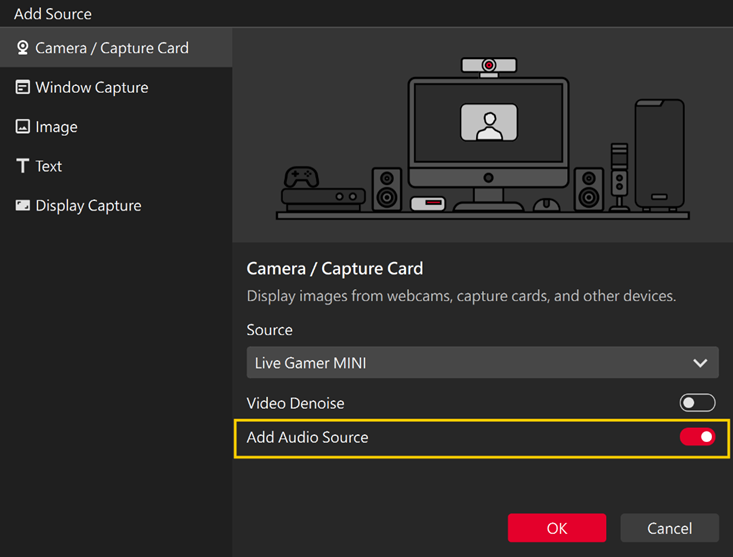Select the Display Capture label in the sidebar

[88, 205]
